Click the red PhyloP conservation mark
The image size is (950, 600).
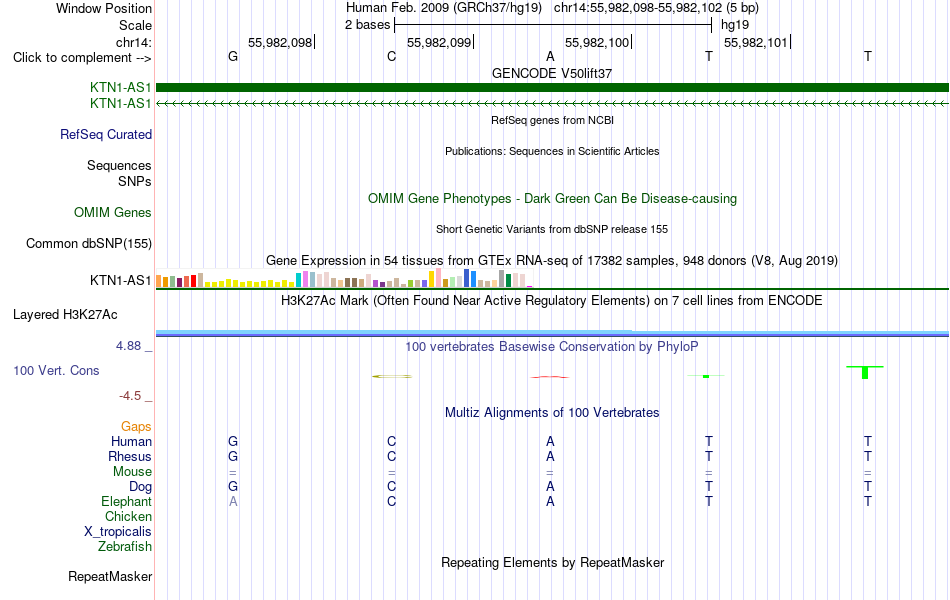550,377
